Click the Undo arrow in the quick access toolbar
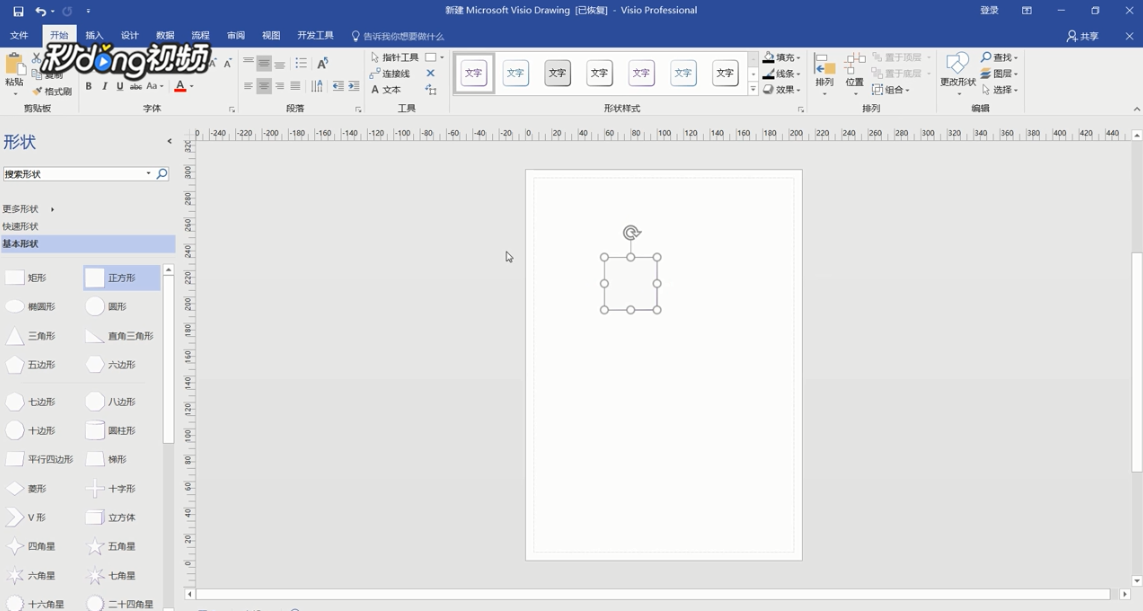Viewport: 1143px width, 611px height. (x=41, y=11)
